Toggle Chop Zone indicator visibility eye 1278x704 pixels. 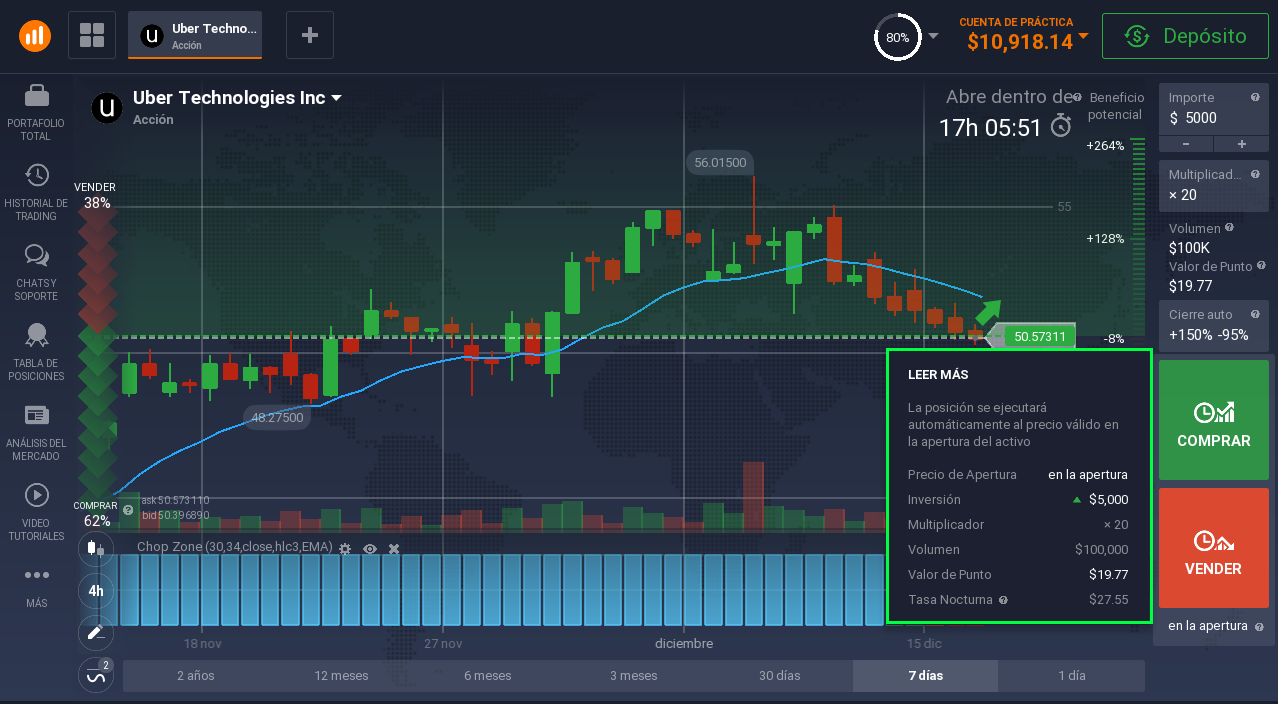[x=370, y=549]
